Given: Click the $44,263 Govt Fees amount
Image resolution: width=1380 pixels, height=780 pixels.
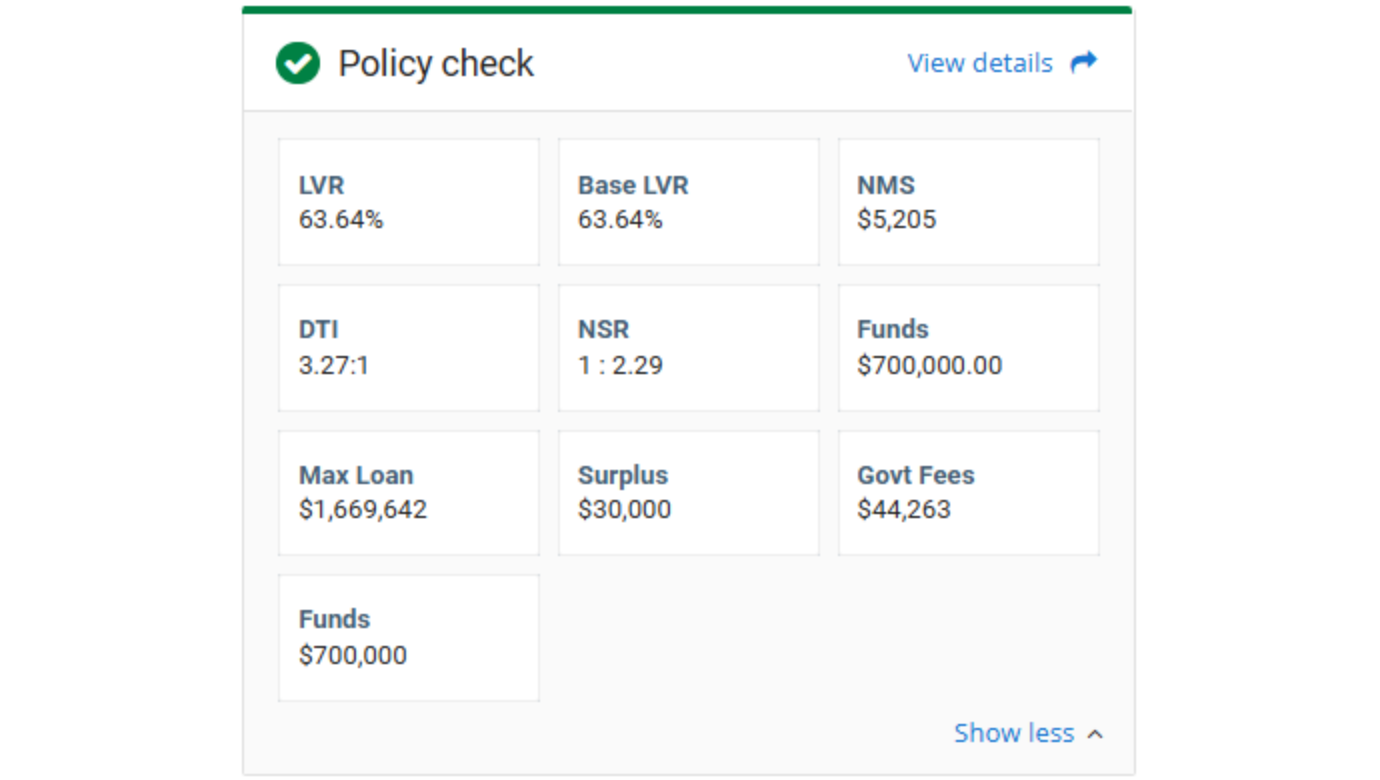Looking at the screenshot, I should (x=904, y=510).
